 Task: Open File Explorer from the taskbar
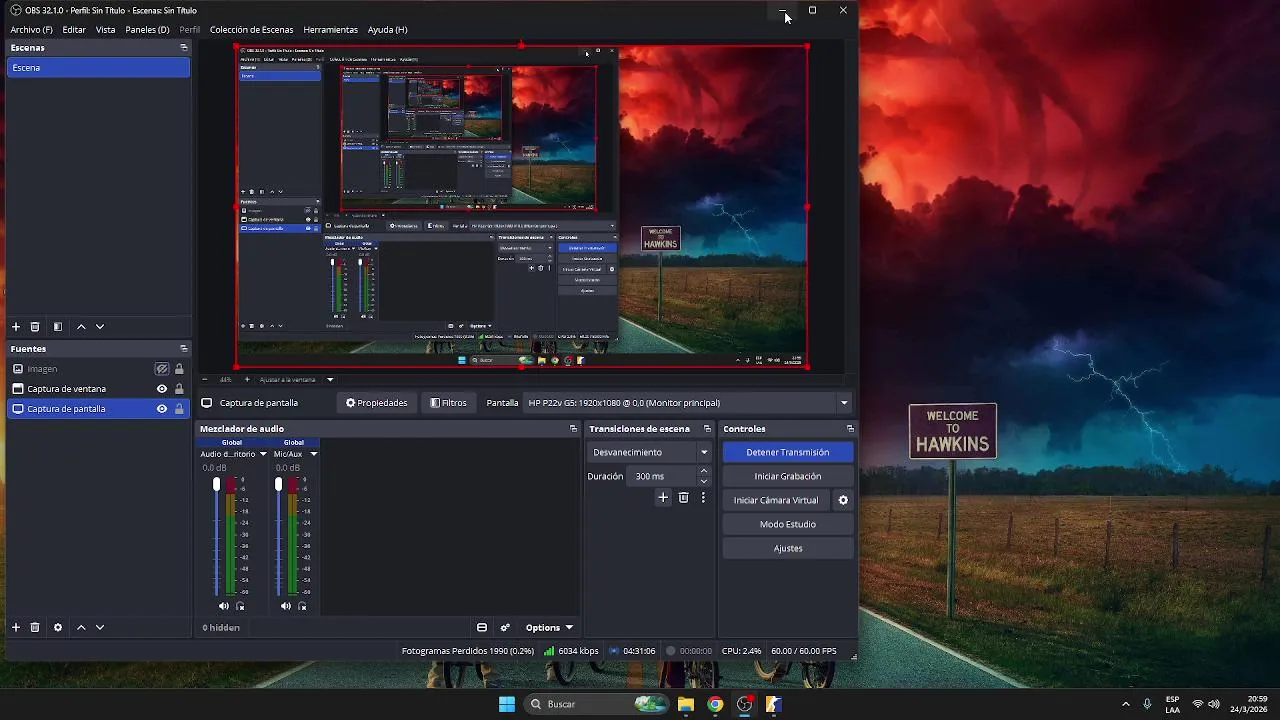click(686, 704)
